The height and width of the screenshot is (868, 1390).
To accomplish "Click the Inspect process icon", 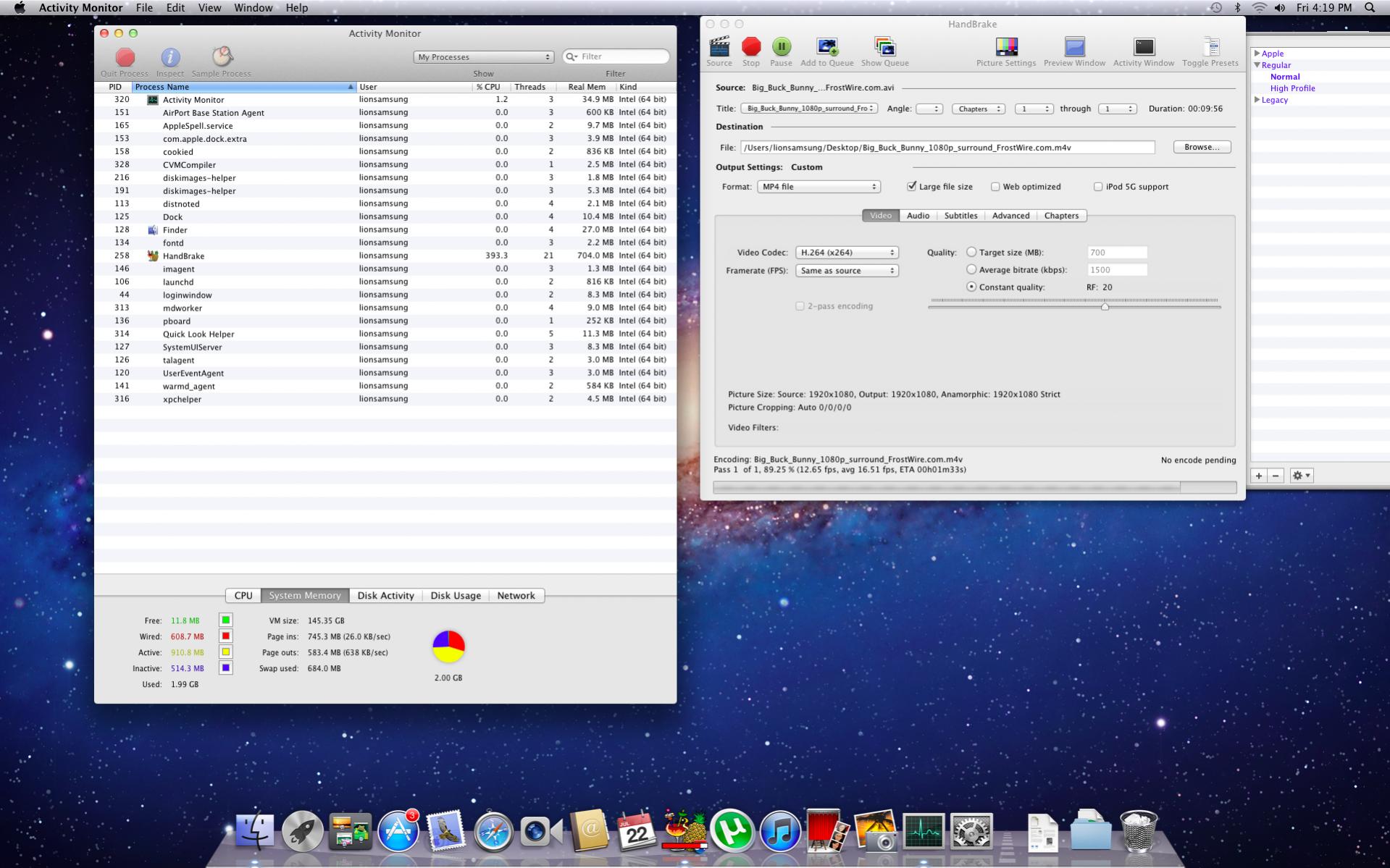I will pyautogui.click(x=170, y=58).
